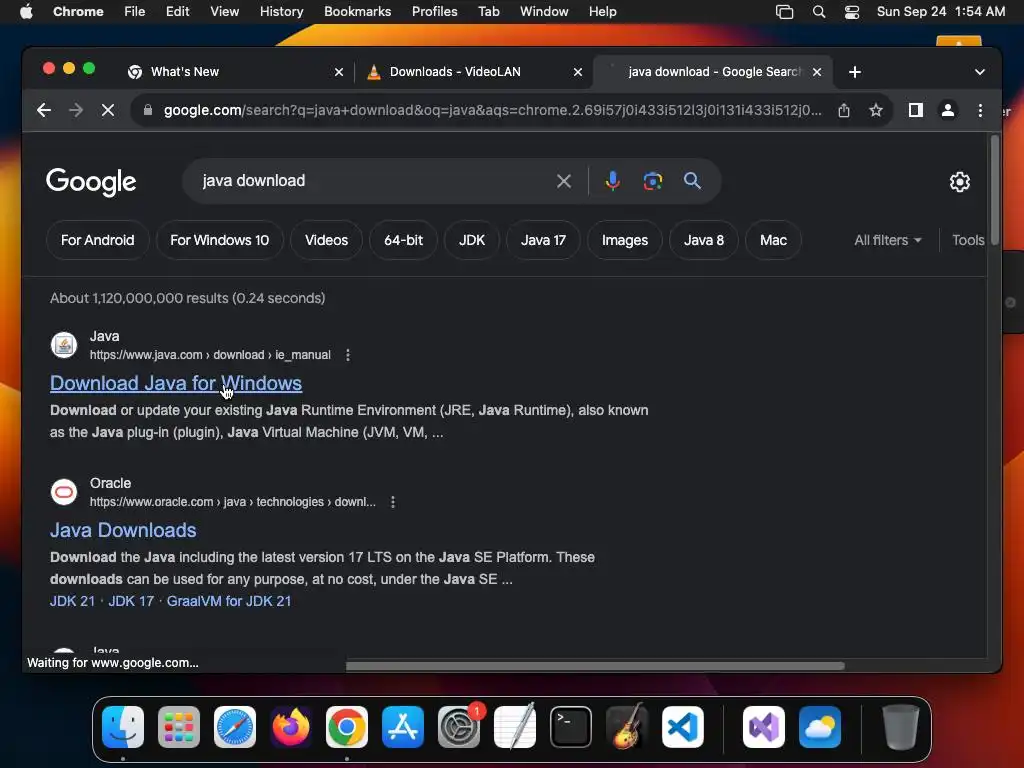Close the Downloads - VideoLAN tab

click(578, 72)
